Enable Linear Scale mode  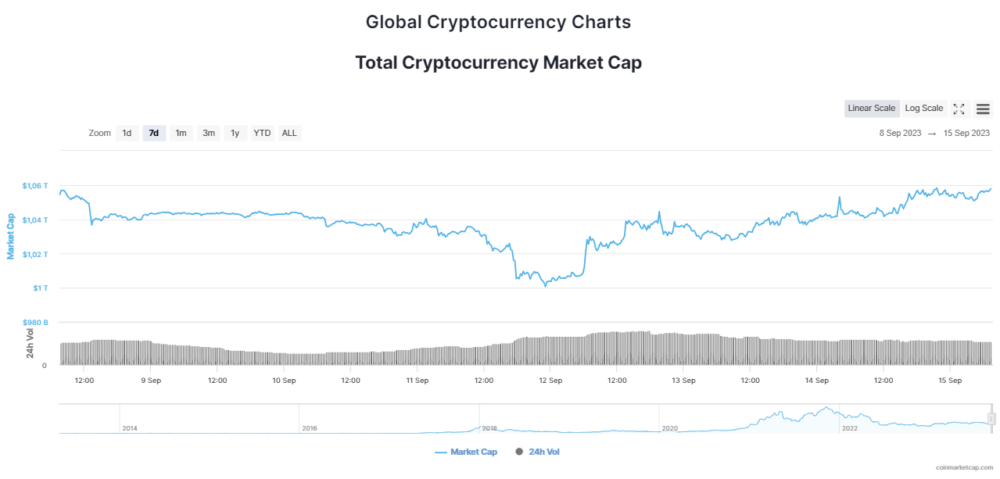(872, 109)
